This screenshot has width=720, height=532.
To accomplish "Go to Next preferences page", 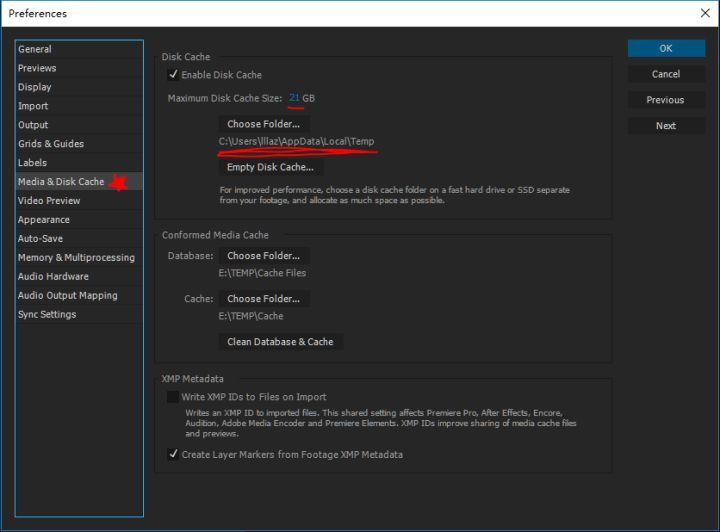I will point(665,126).
